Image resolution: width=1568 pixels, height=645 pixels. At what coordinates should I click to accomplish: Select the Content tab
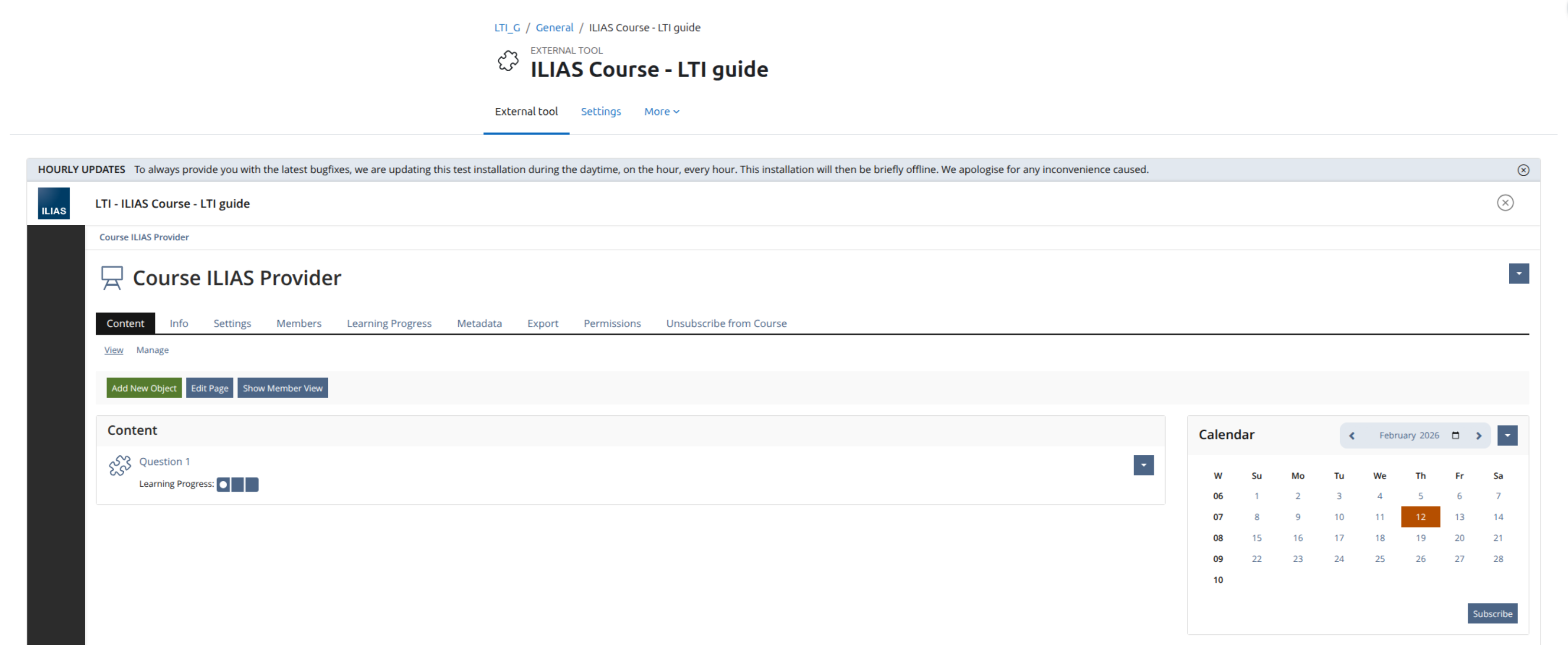[x=125, y=324]
